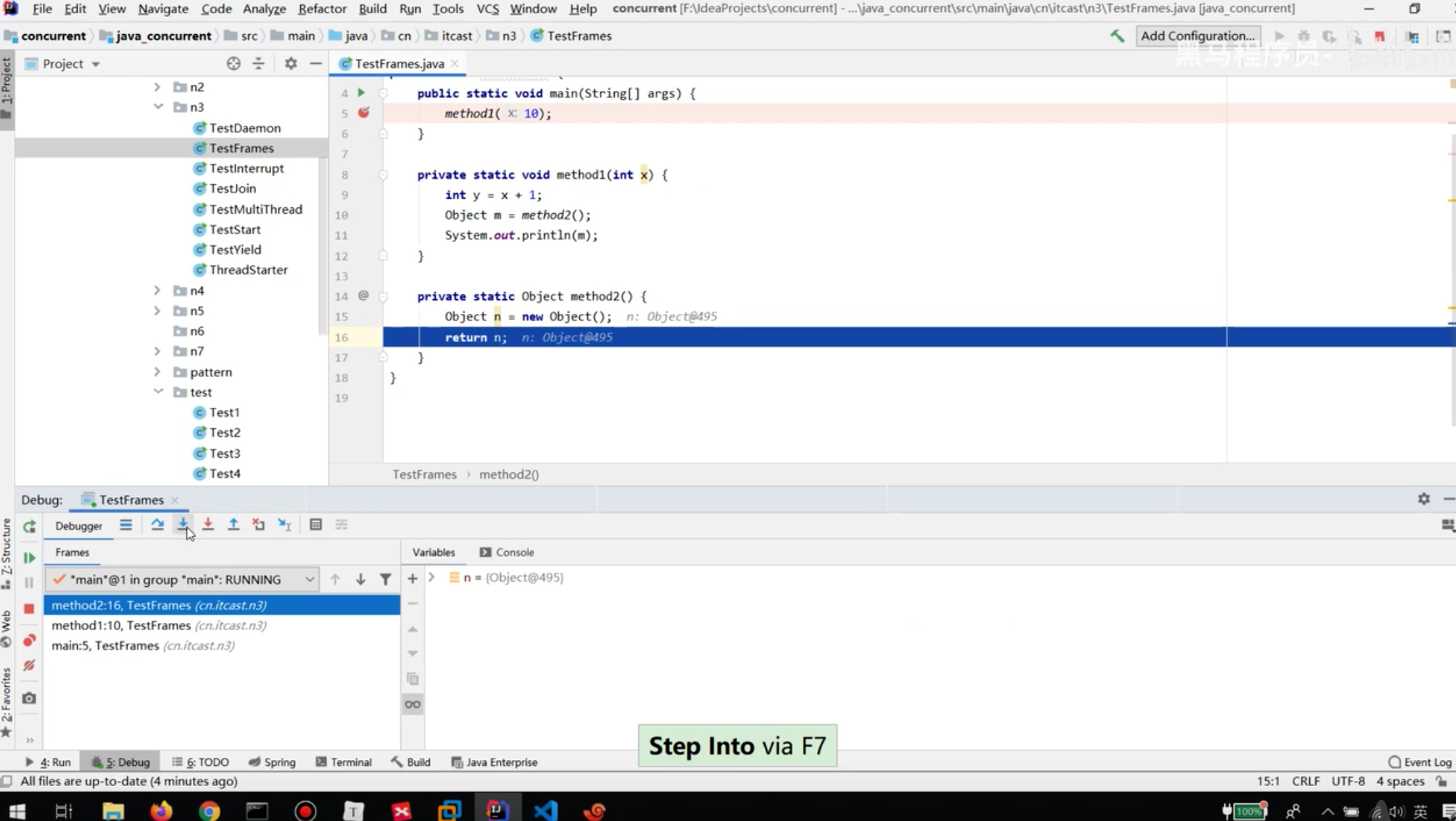The height and width of the screenshot is (821, 1456).
Task: Toggle the line 5 breakpoint marker
Action: click(363, 112)
